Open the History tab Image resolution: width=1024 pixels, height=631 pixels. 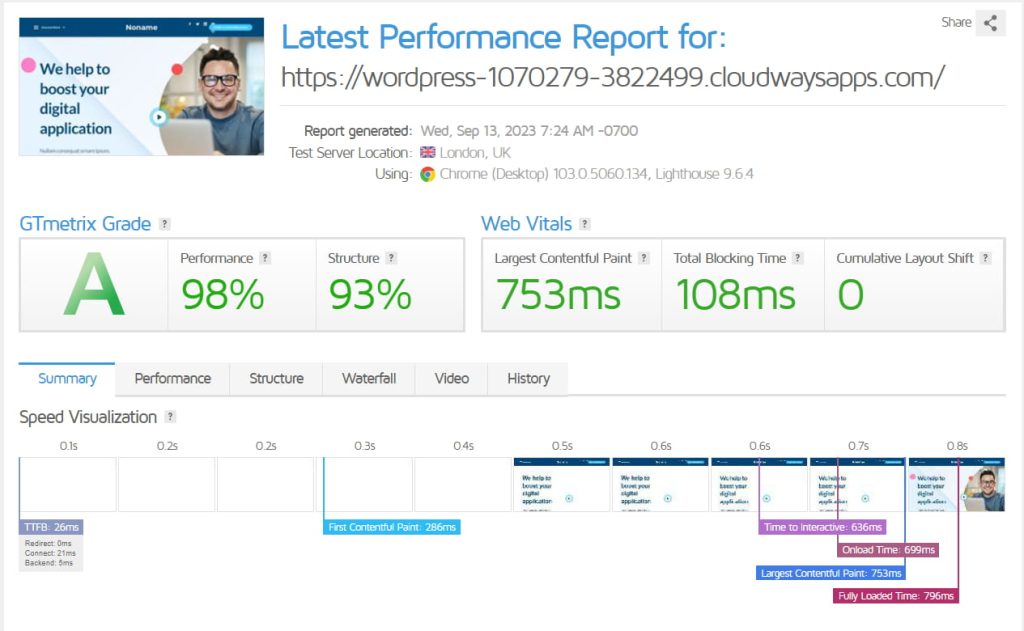(528, 379)
